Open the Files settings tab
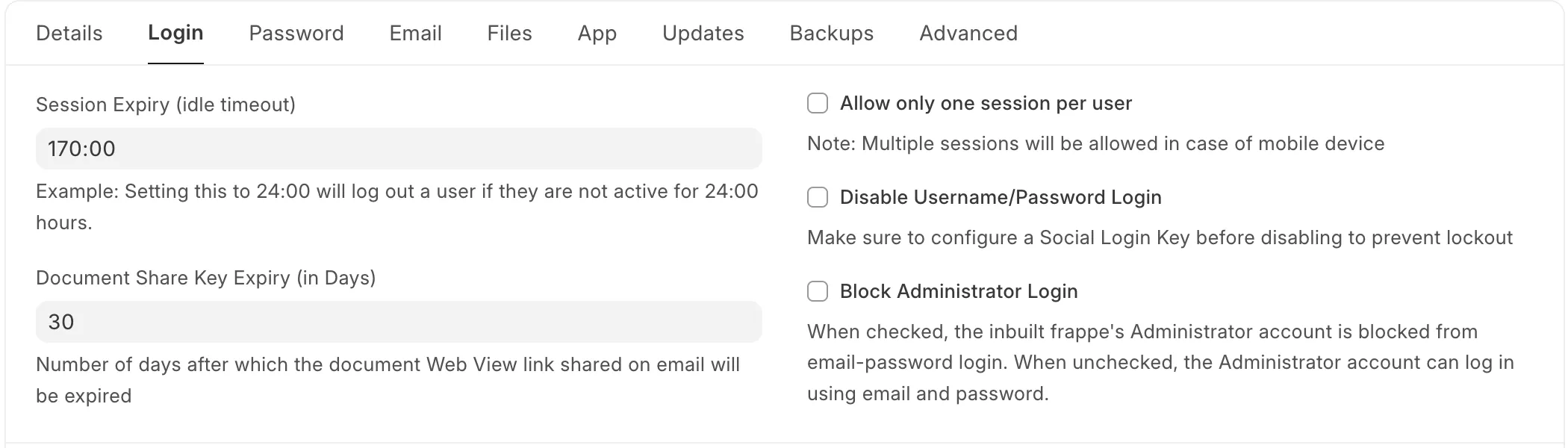This screenshot has width=1568, height=448. [x=509, y=34]
